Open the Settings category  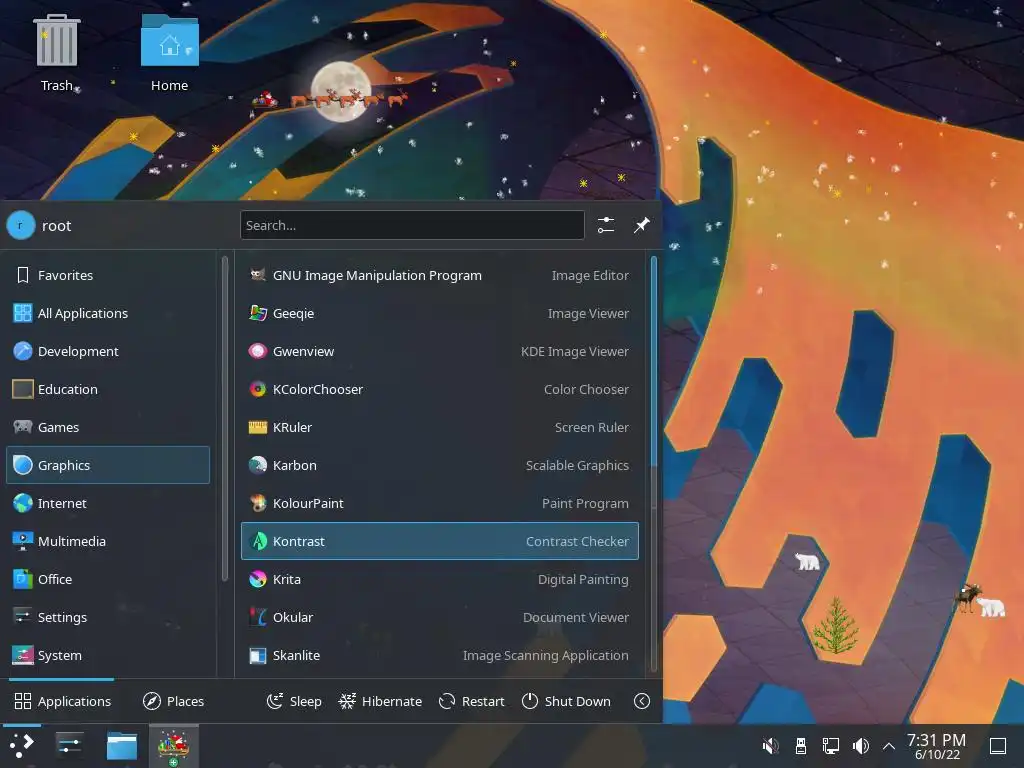108,617
